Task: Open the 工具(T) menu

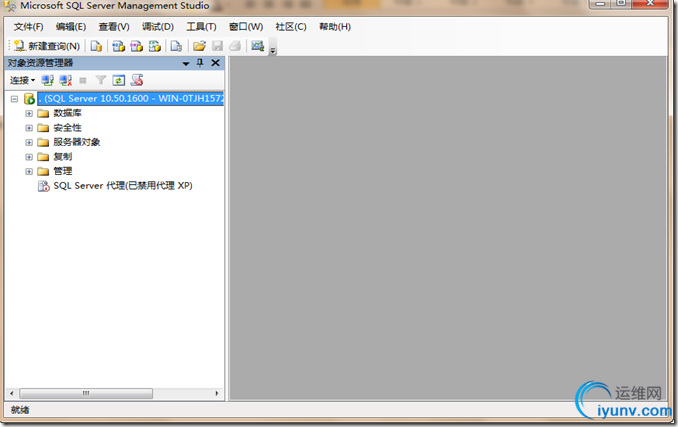Action: 201,27
